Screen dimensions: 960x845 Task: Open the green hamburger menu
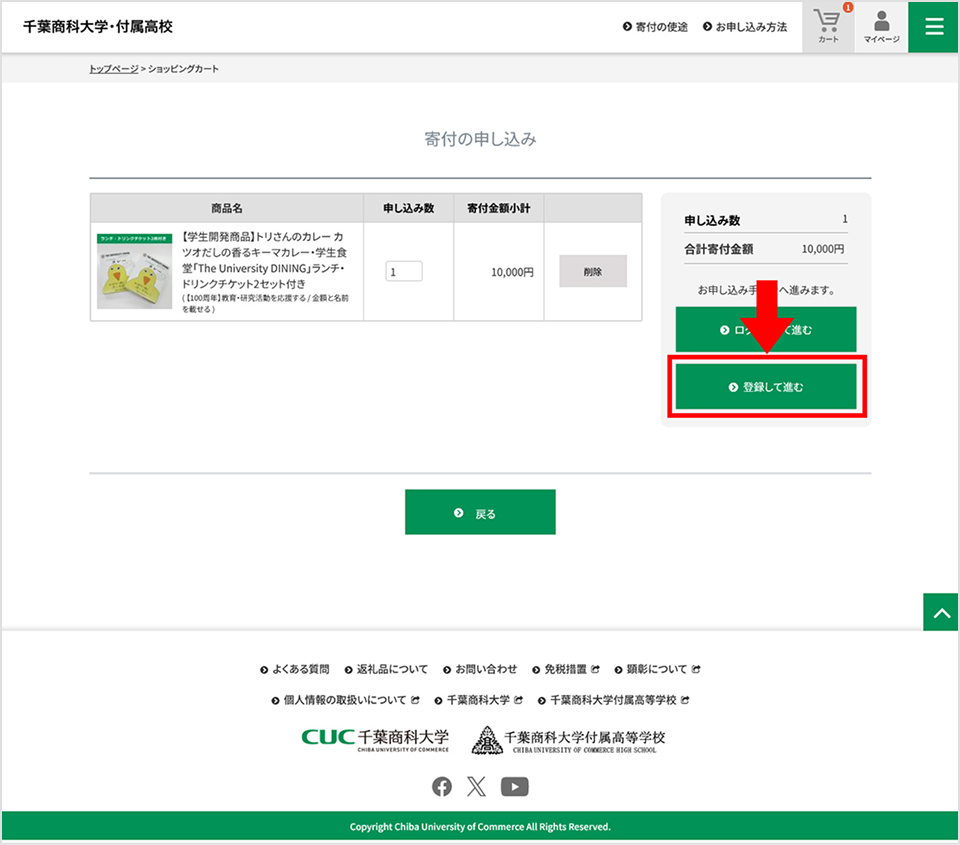coord(934,27)
